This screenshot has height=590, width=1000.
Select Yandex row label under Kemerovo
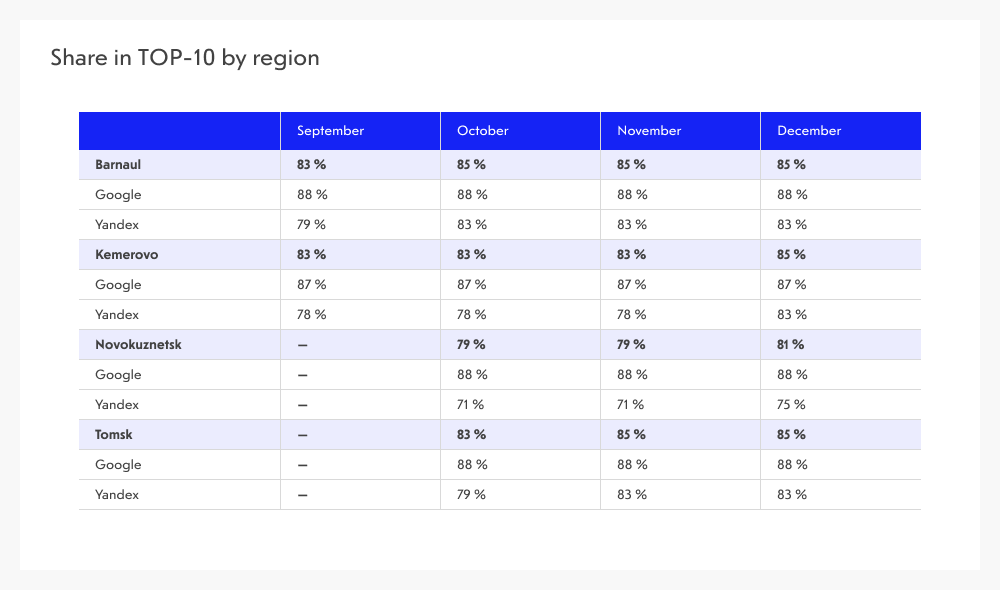[117, 315]
